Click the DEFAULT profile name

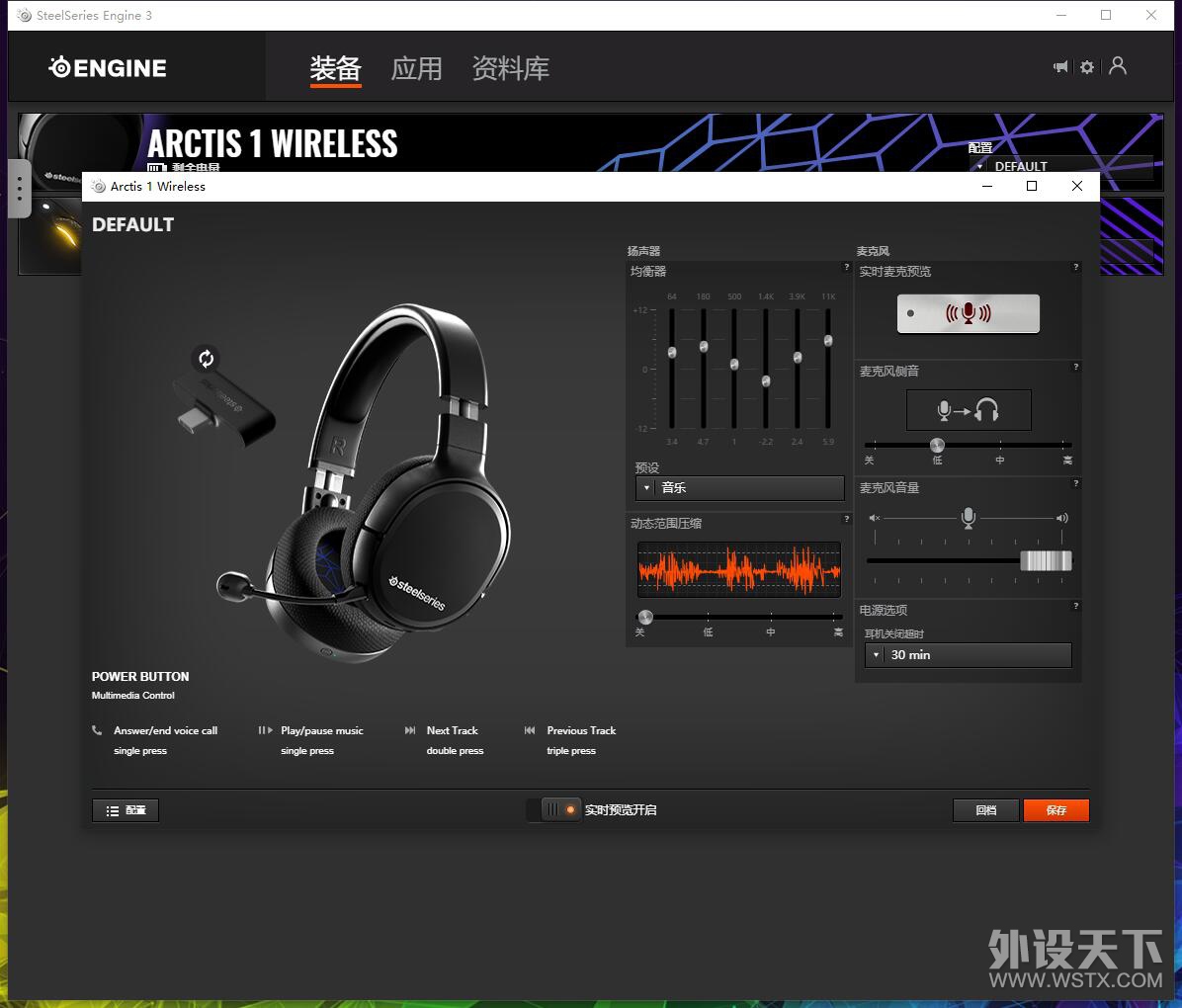(x=132, y=224)
